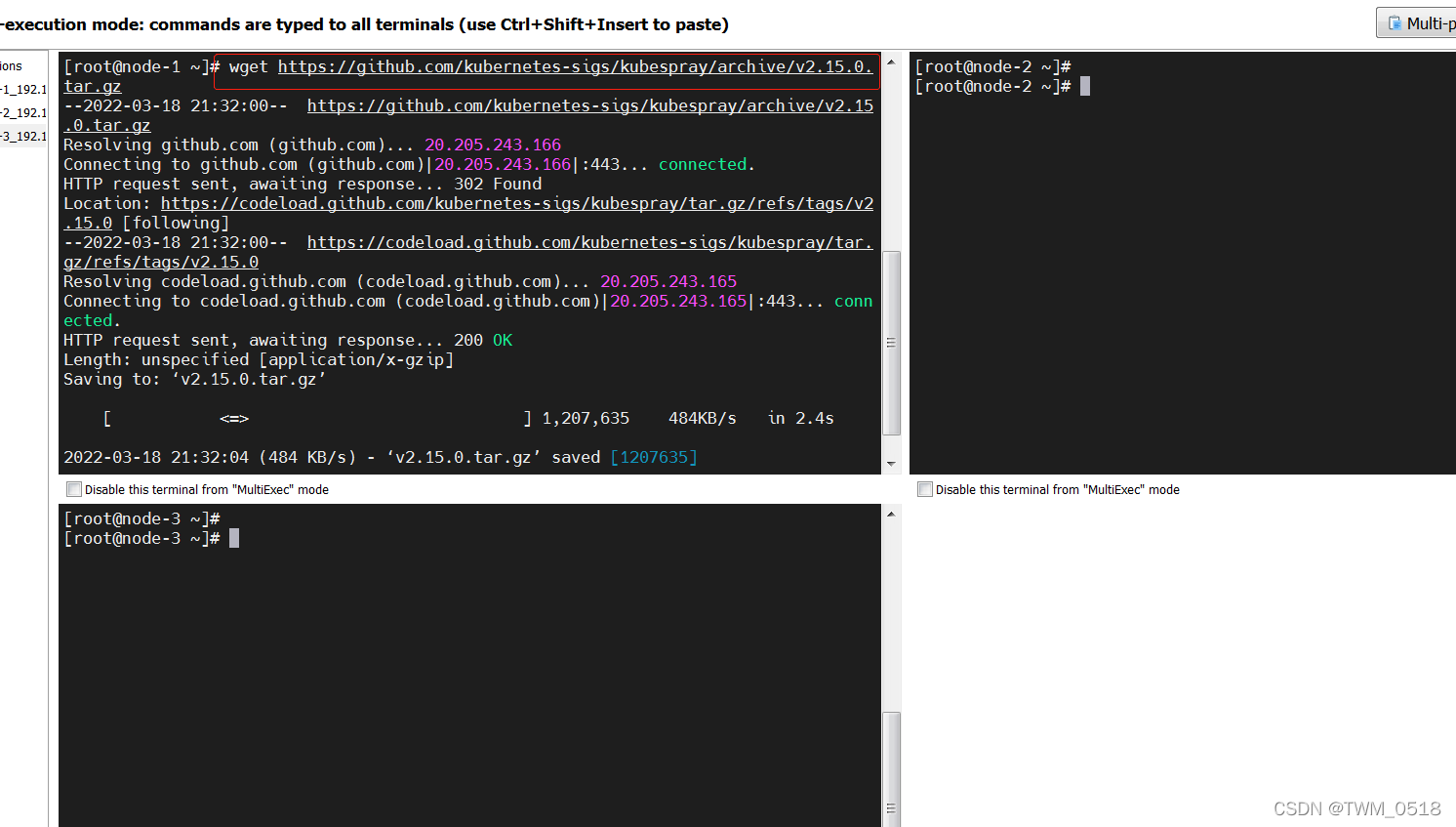Focus the node-3 terminal at its cursor
The width and height of the screenshot is (1456, 827).
pyautogui.click(x=234, y=539)
